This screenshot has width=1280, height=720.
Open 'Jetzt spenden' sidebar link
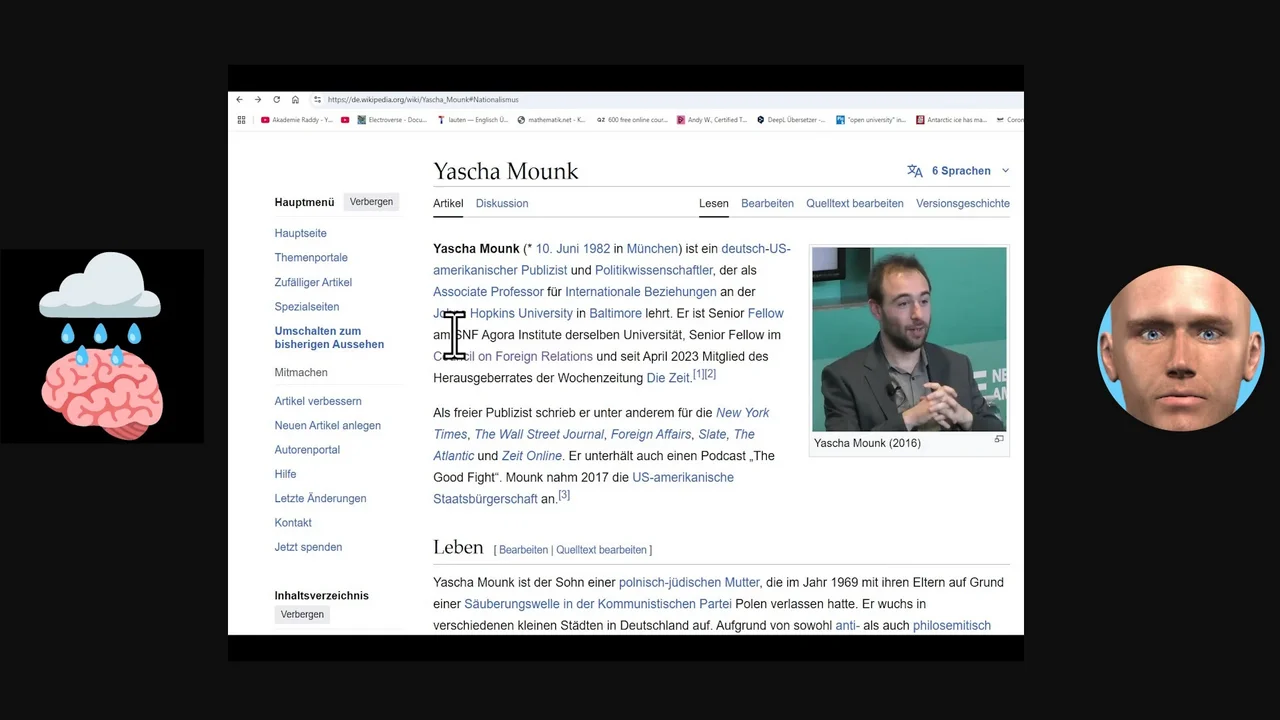308,547
